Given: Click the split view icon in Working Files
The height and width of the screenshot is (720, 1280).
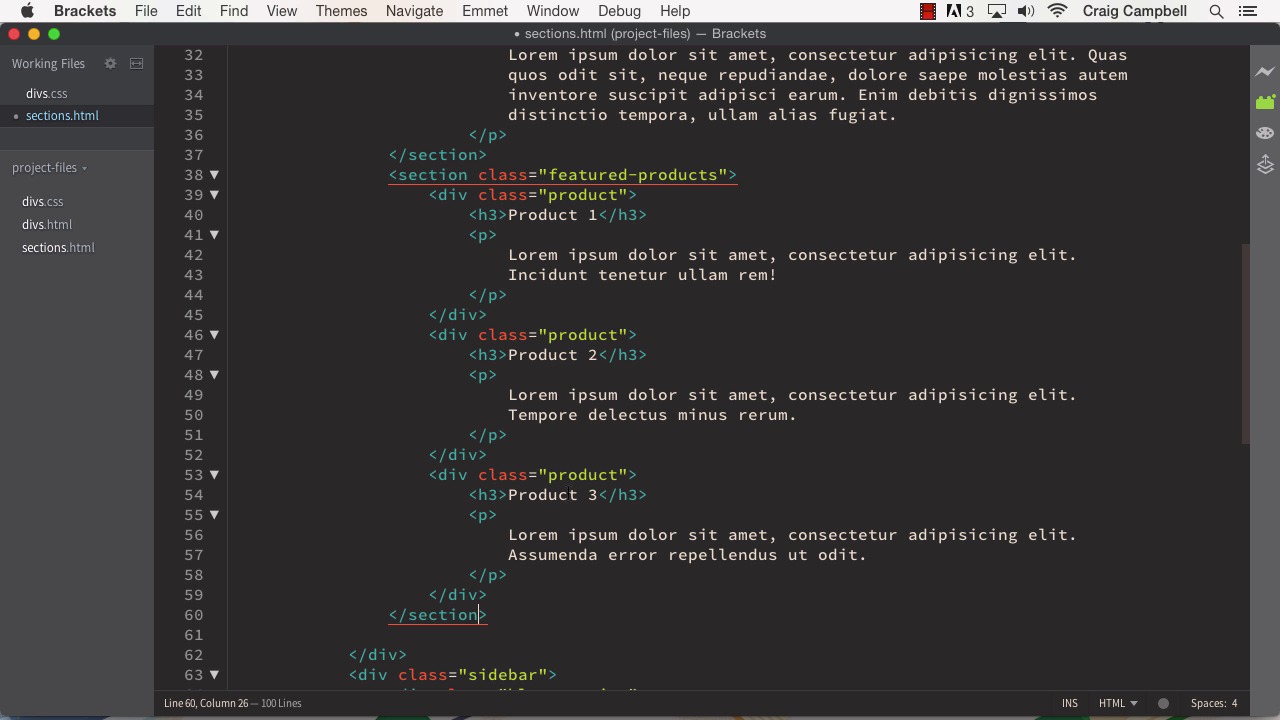Looking at the screenshot, I should click(137, 63).
